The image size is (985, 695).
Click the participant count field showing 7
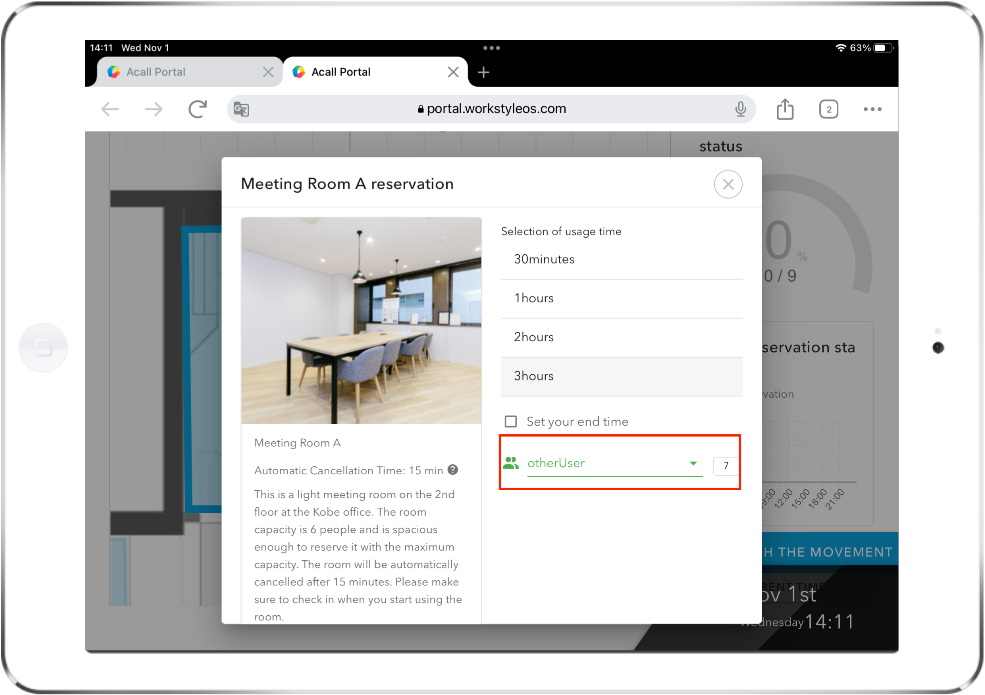(x=725, y=466)
